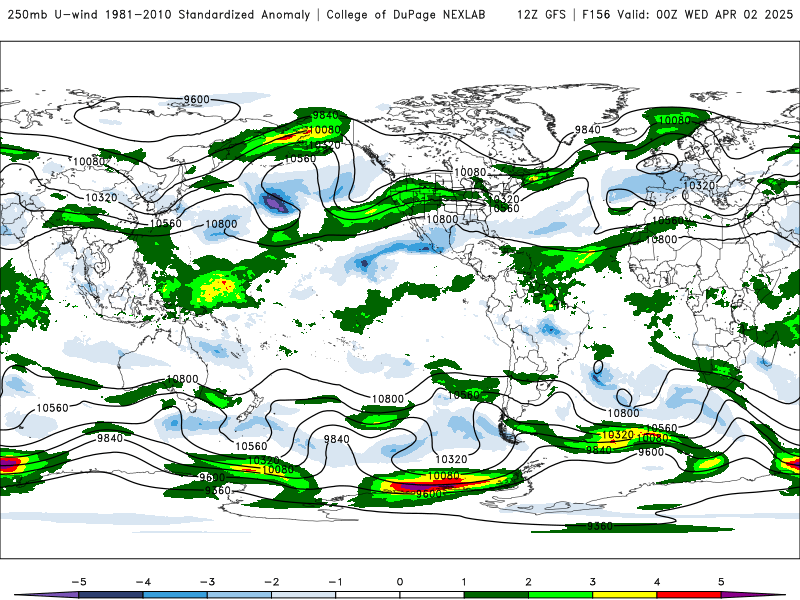Select the red swatch between 4 and 5

pos(689,595)
